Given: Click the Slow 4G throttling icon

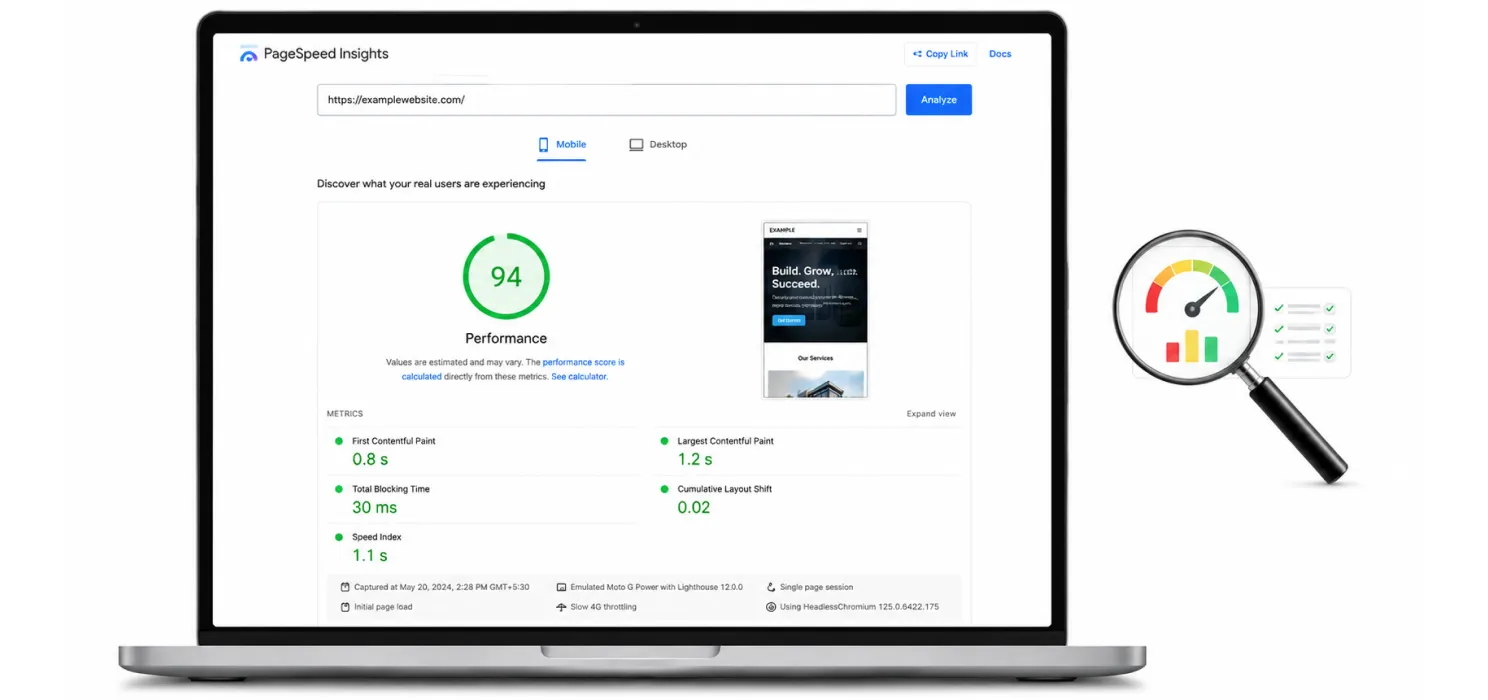Looking at the screenshot, I should pos(562,607).
